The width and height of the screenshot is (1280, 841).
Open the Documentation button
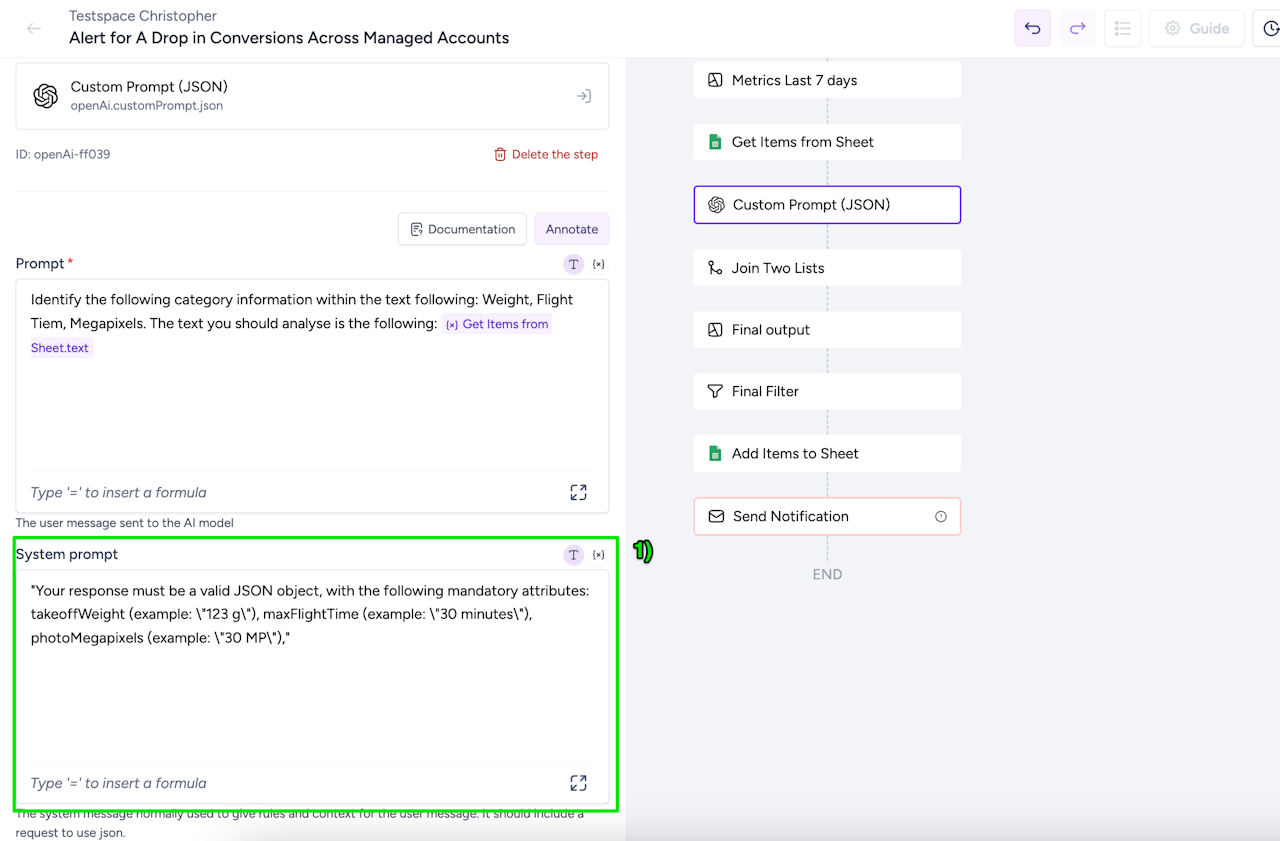click(x=462, y=229)
